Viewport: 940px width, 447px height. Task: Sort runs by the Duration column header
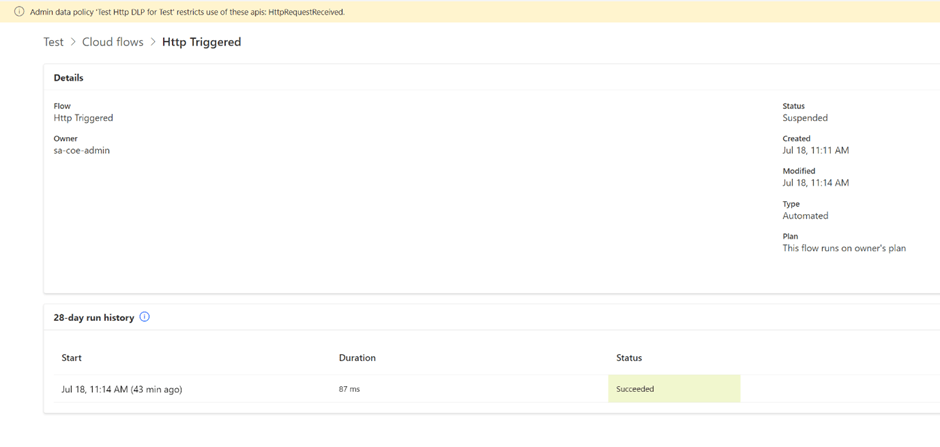[357, 357]
